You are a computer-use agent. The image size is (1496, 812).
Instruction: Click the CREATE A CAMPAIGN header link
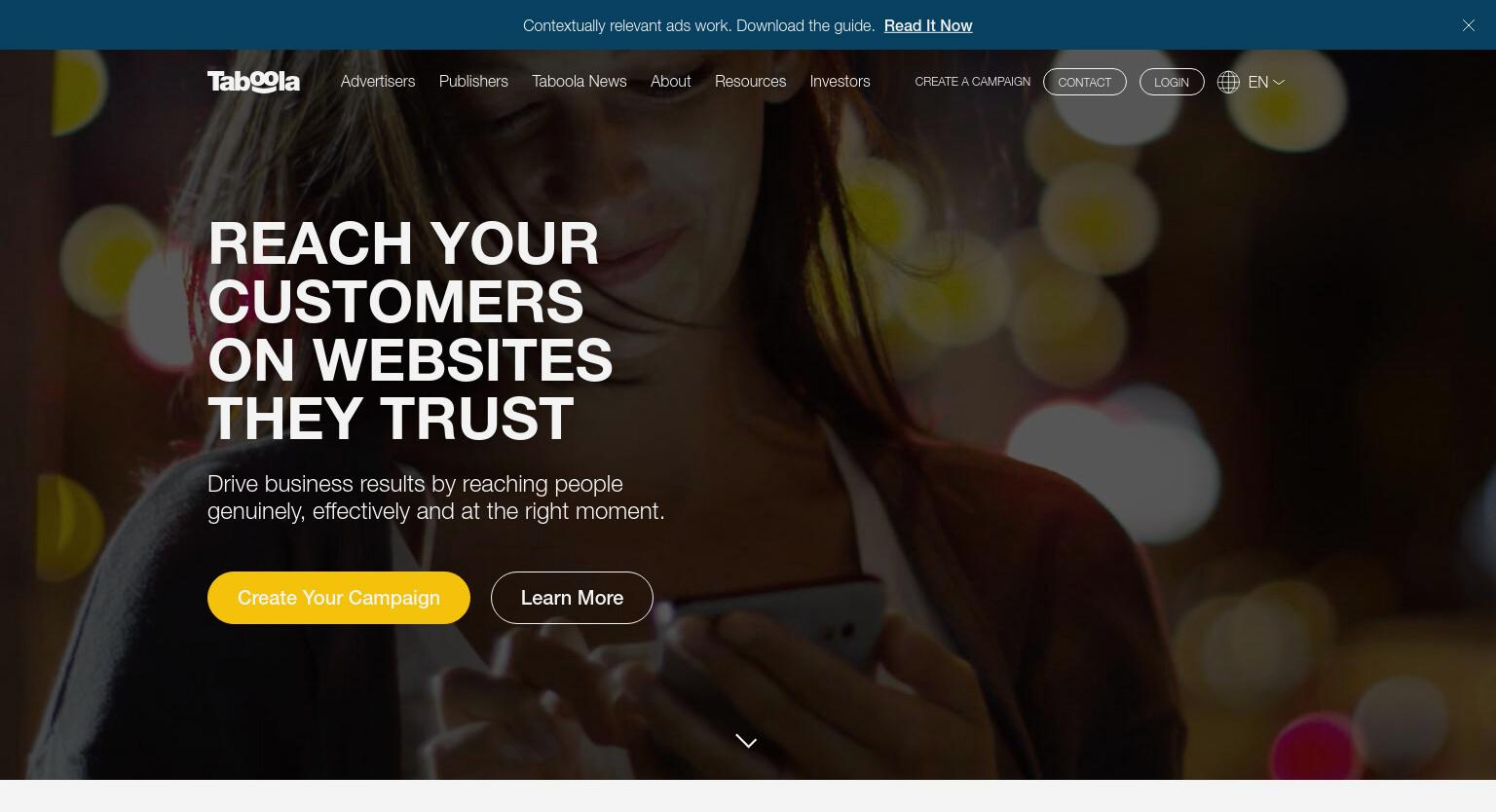(x=972, y=82)
